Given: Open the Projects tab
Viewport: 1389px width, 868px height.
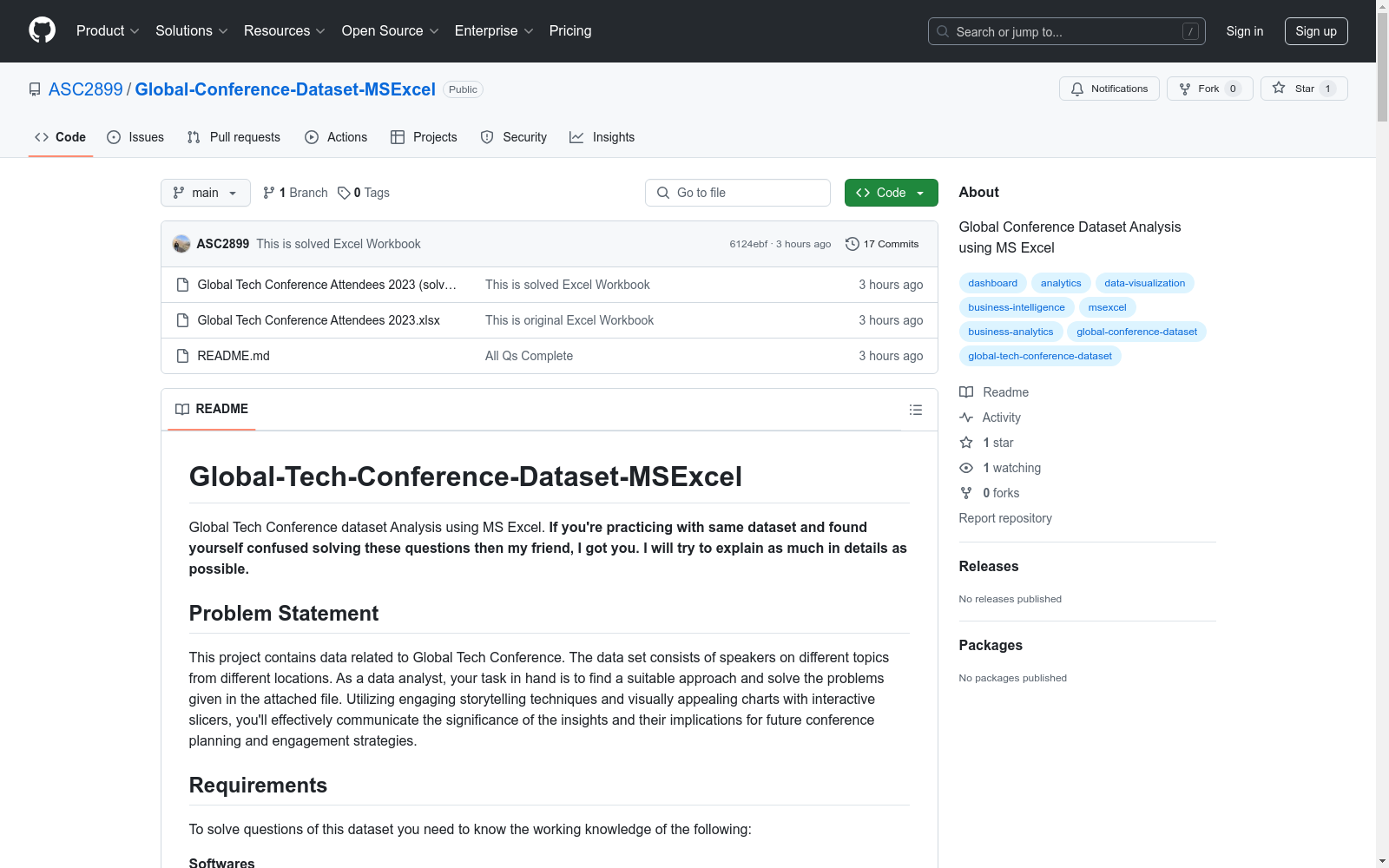Looking at the screenshot, I should coord(424,137).
